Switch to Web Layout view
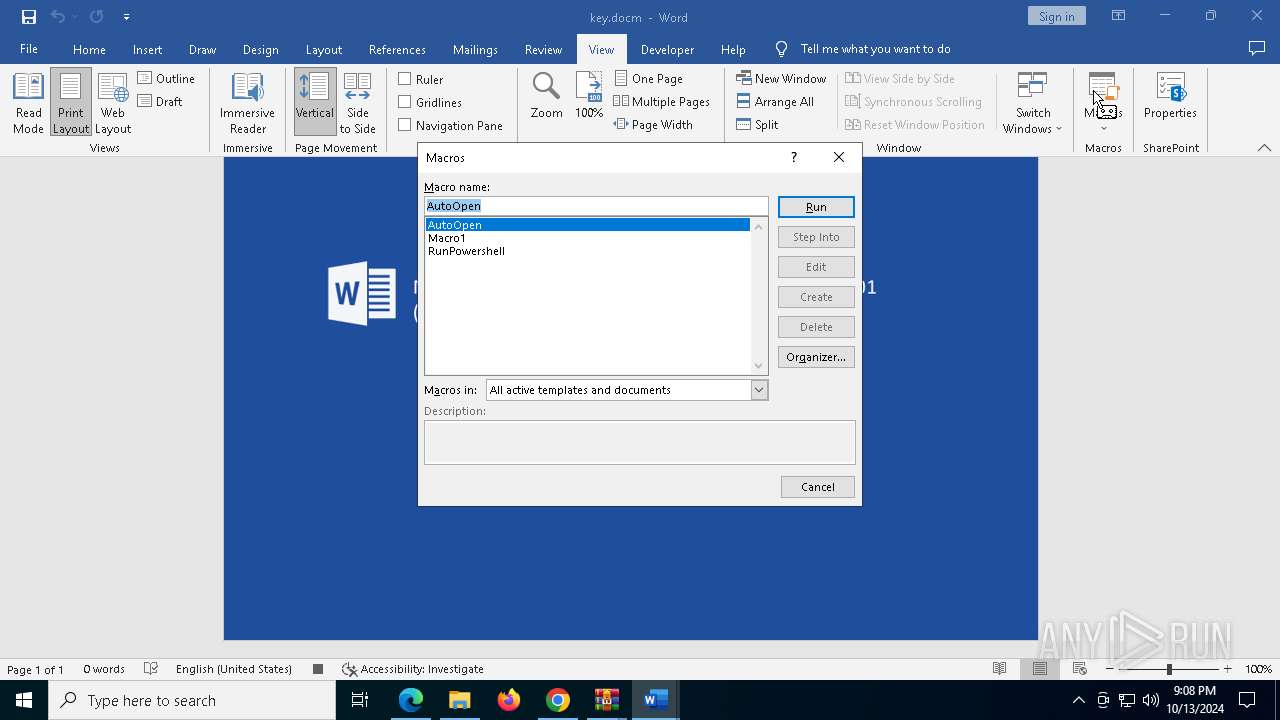Image resolution: width=1280 pixels, height=720 pixels. pos(113,103)
